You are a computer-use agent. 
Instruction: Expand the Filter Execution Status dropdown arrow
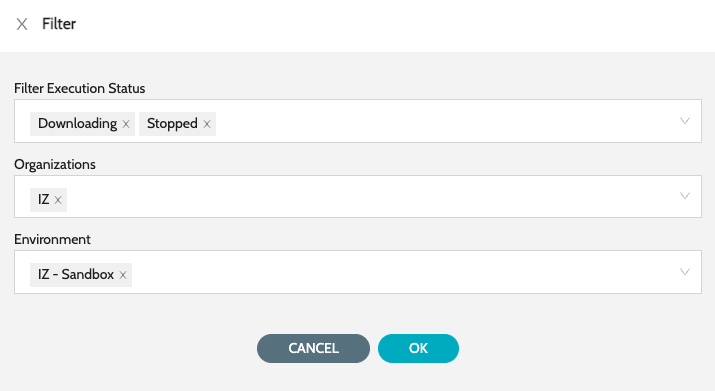[x=684, y=121]
